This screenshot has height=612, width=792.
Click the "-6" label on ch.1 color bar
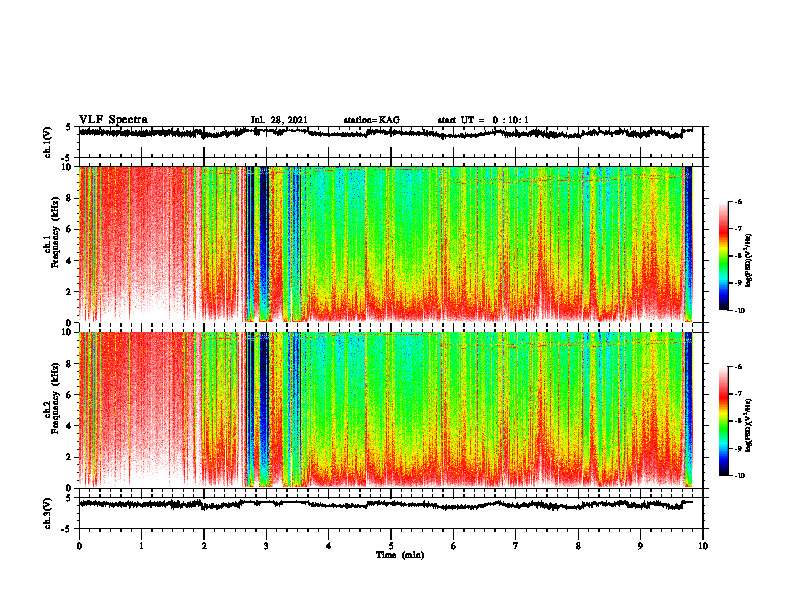(737, 202)
